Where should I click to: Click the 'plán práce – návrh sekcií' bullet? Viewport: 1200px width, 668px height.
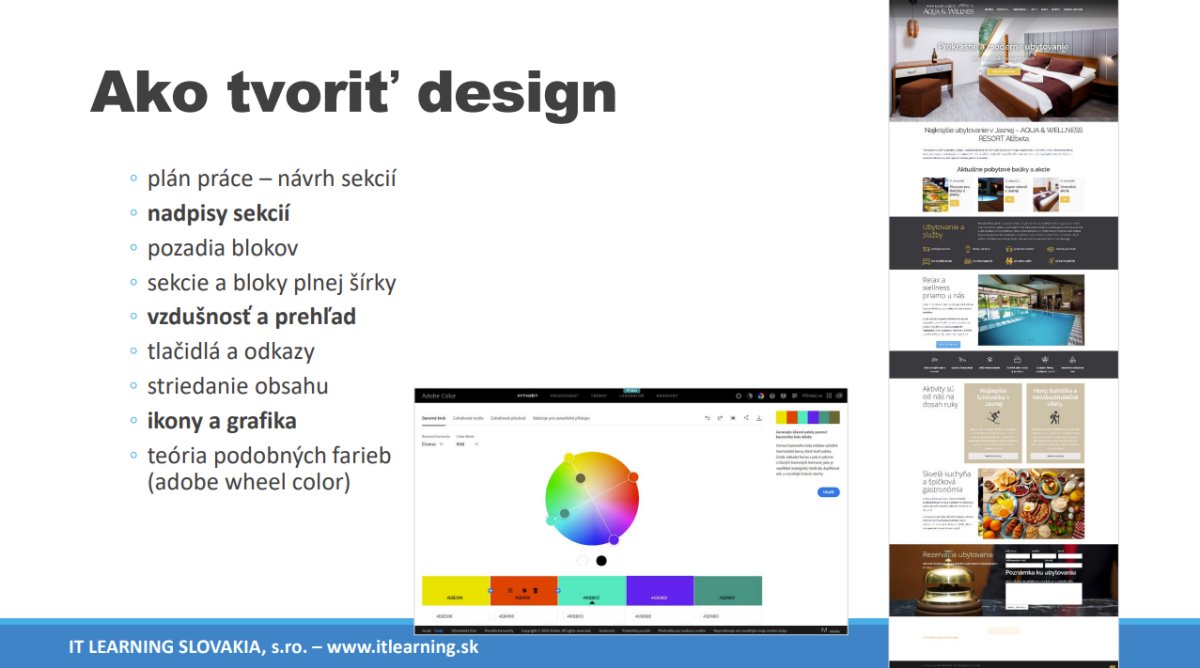tap(272, 179)
